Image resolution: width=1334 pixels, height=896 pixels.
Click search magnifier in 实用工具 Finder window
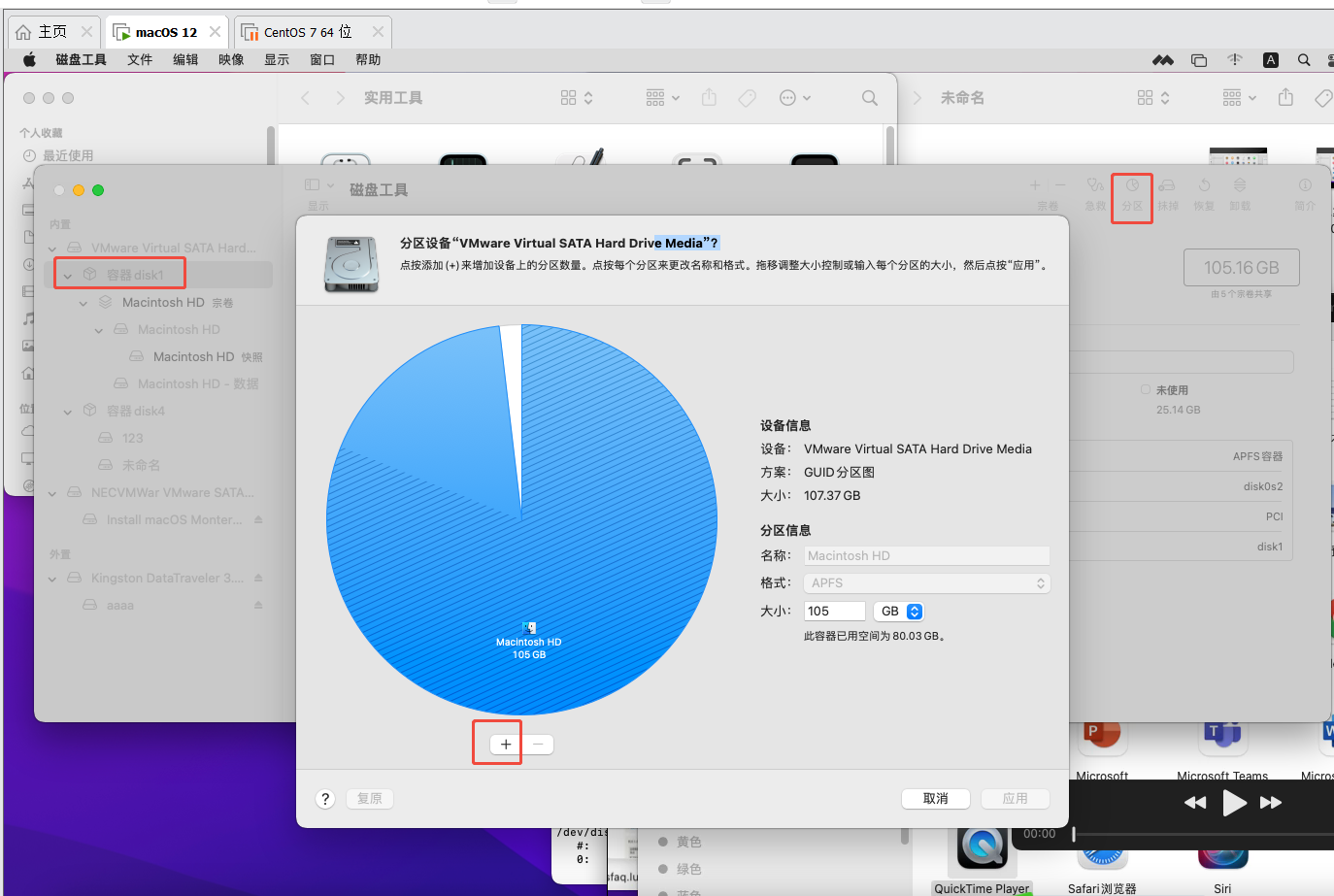pyautogui.click(x=870, y=98)
